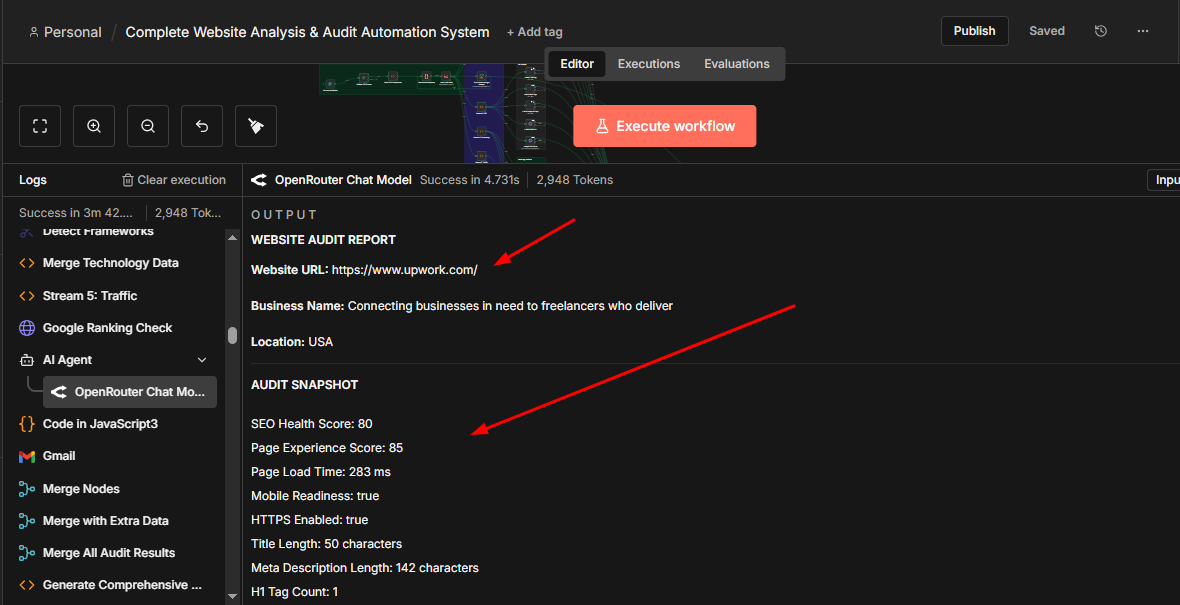Open the upwork.com link in the report
Image resolution: width=1180 pixels, height=605 pixels.
tap(404, 269)
